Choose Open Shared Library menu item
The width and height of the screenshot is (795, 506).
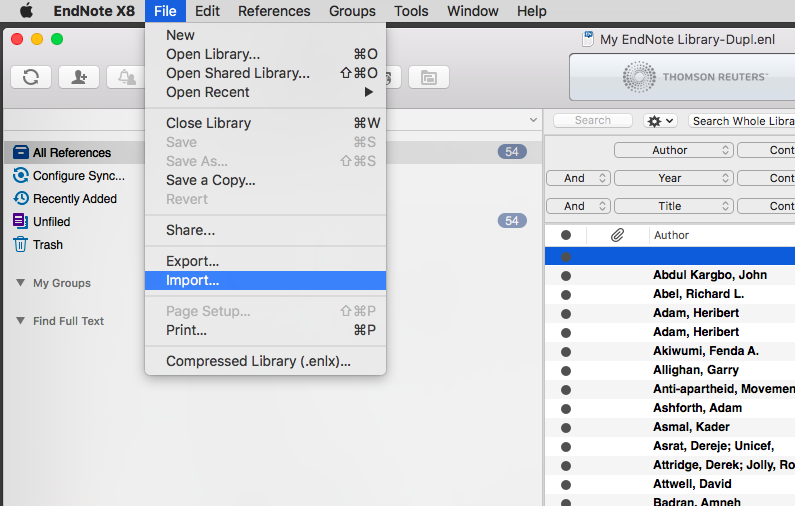pyautogui.click(x=265, y=73)
